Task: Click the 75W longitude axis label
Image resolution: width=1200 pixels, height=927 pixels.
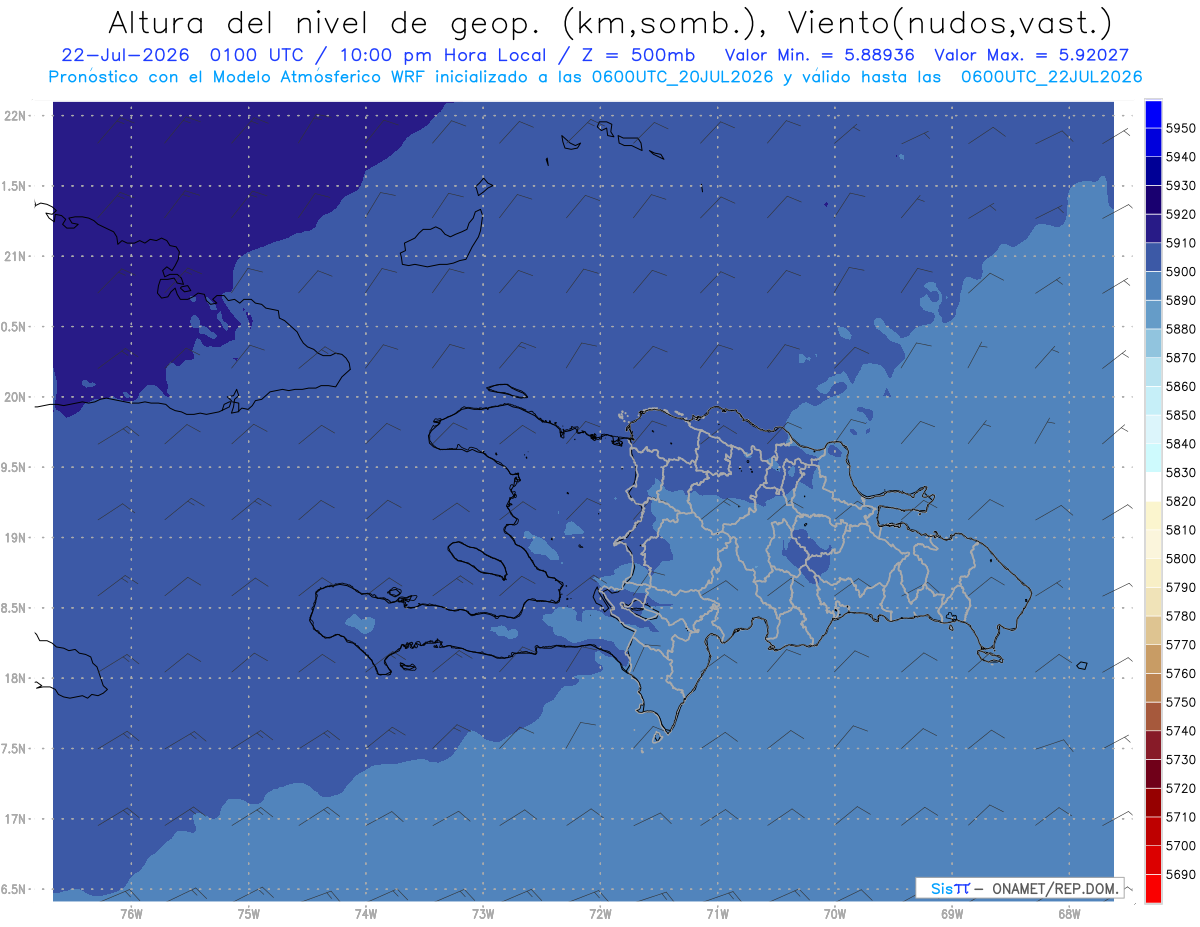Action: point(249,913)
